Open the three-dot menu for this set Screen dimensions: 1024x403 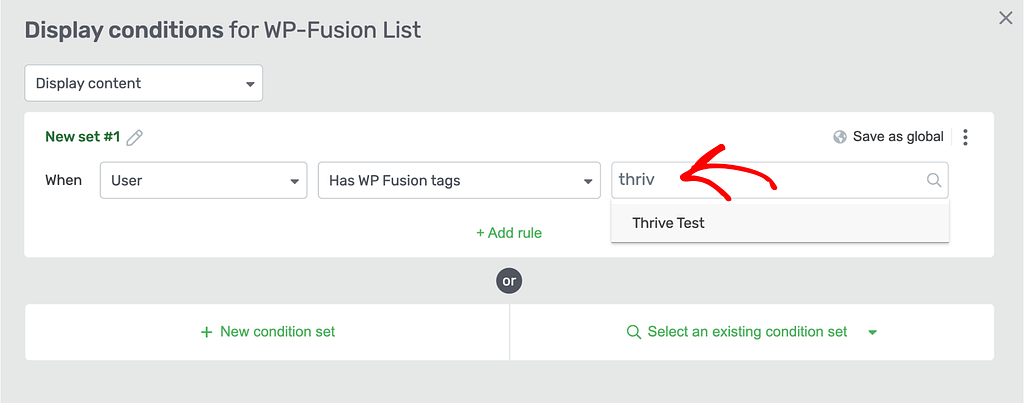point(966,137)
